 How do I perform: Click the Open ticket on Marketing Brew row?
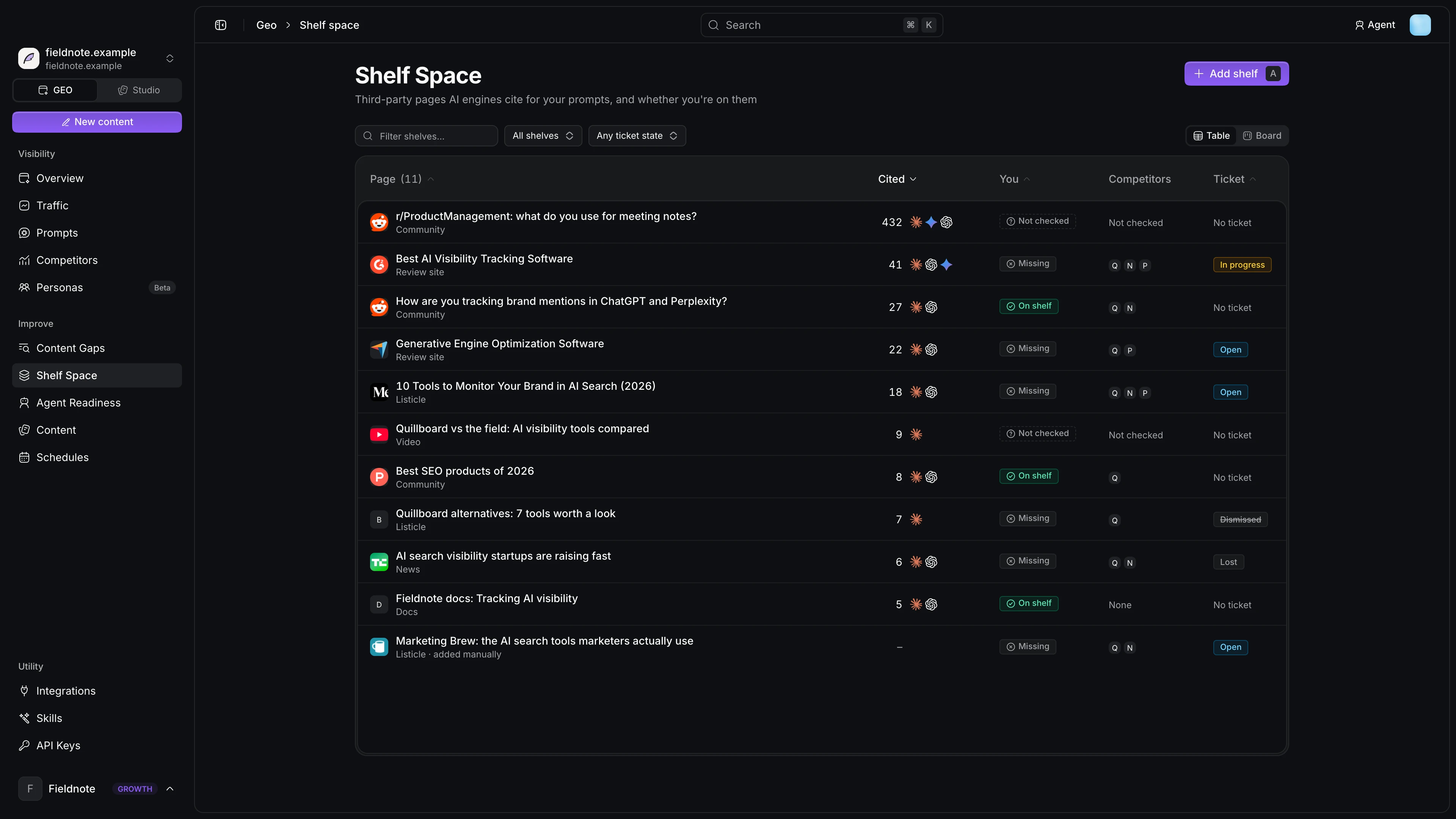click(x=1230, y=647)
